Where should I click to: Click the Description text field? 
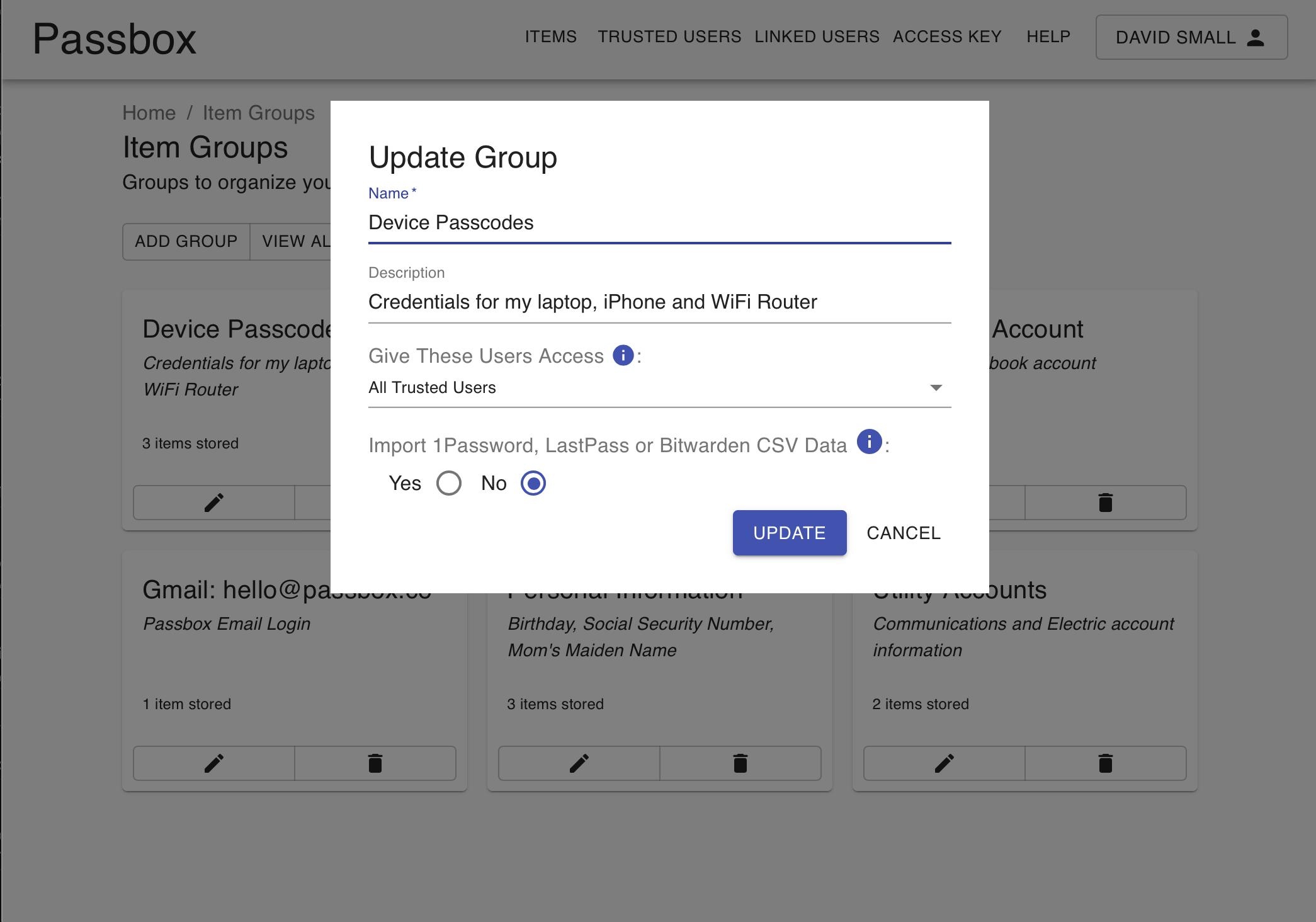click(659, 302)
